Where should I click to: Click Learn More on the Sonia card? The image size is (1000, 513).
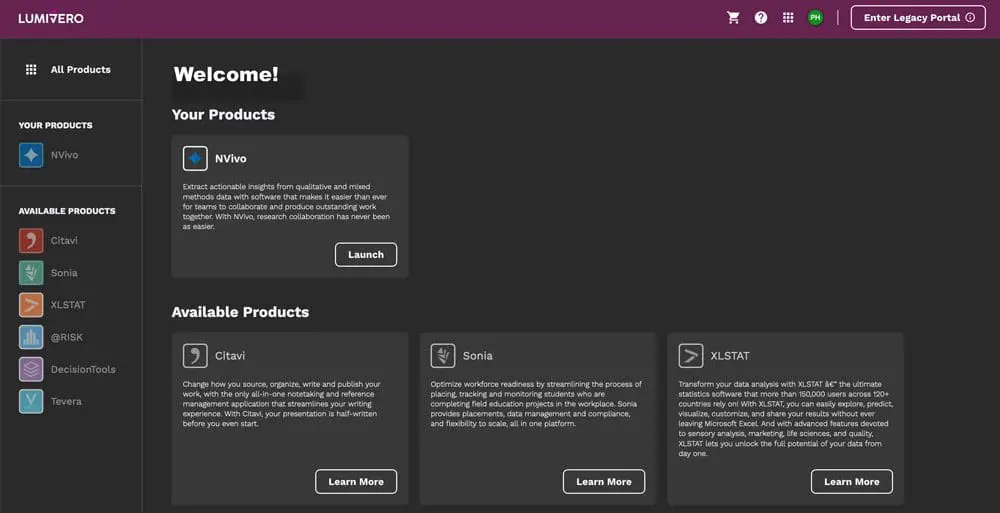(604, 482)
